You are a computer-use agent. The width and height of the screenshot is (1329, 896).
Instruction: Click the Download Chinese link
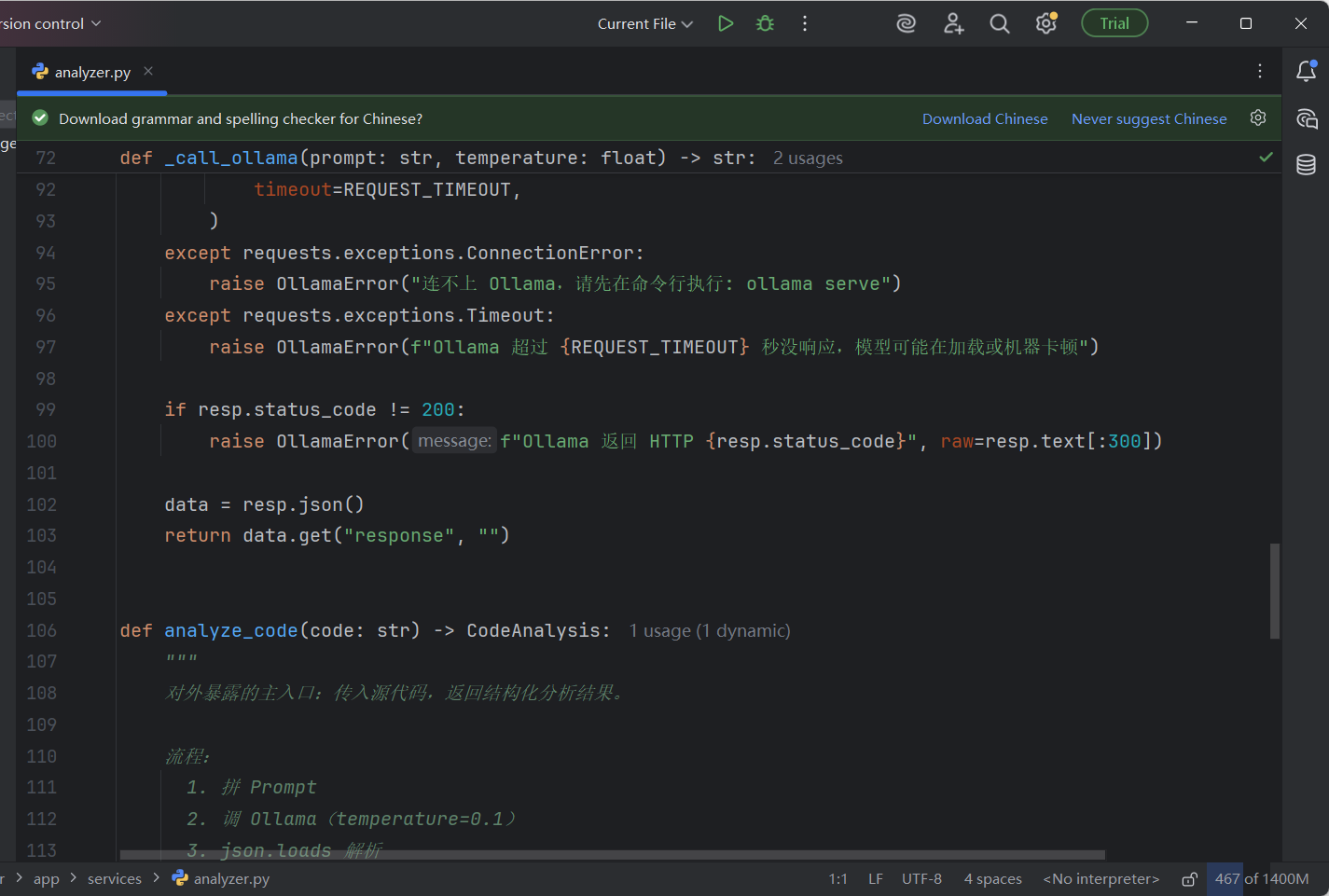pyautogui.click(x=985, y=118)
